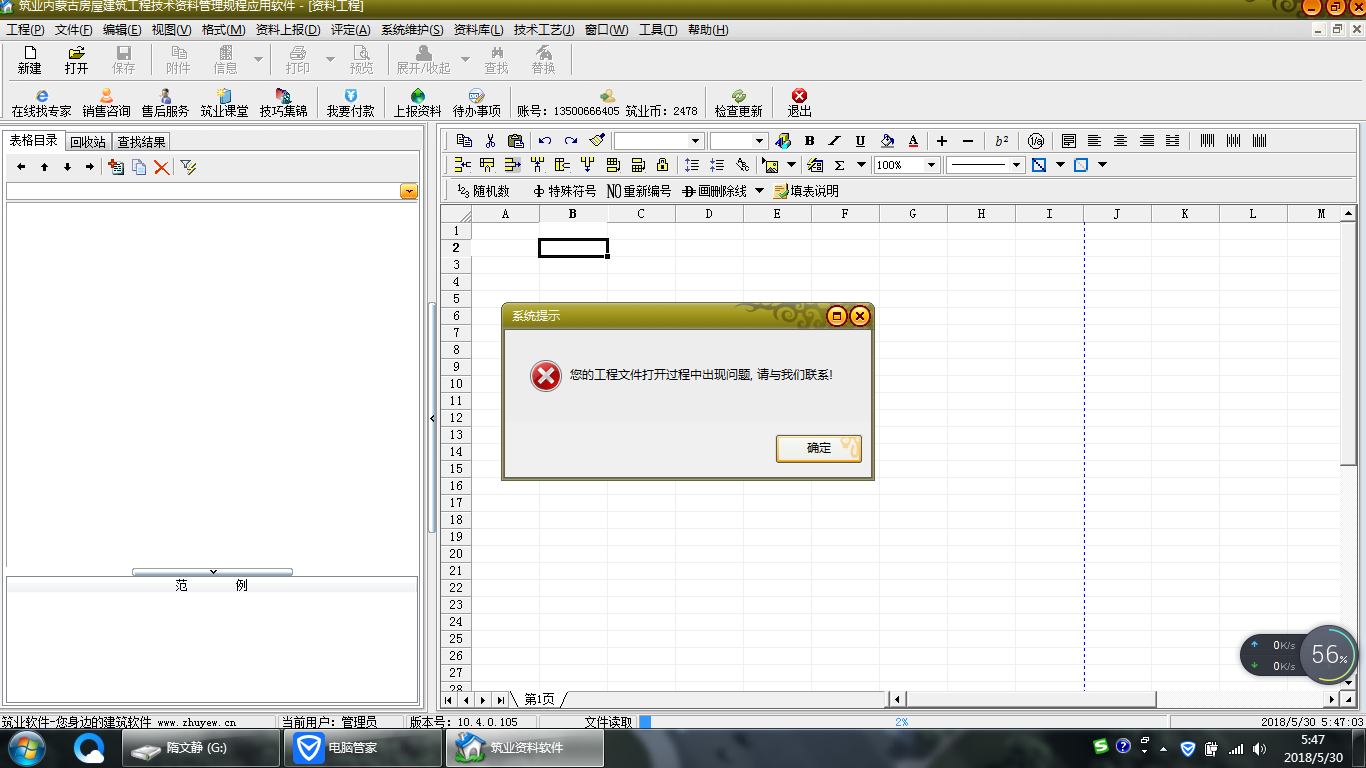Click the 退出 exit icon

click(799, 97)
